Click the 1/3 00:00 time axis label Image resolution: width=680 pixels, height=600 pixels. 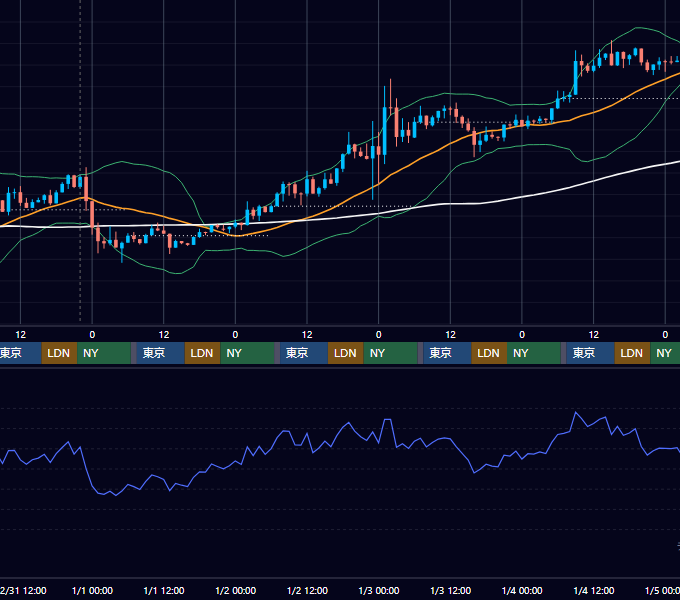pos(379,590)
